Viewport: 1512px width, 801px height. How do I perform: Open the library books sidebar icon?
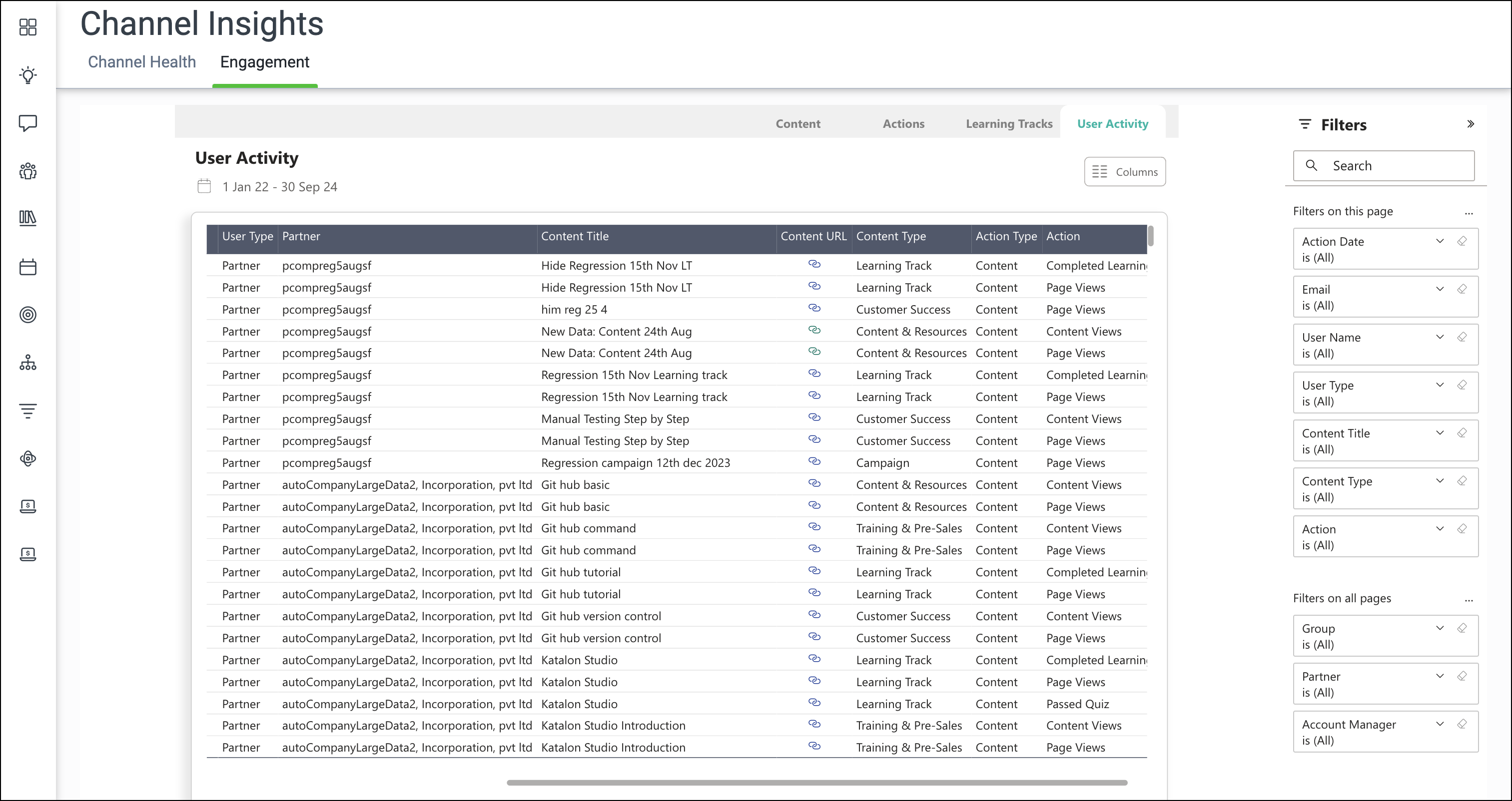(x=27, y=218)
